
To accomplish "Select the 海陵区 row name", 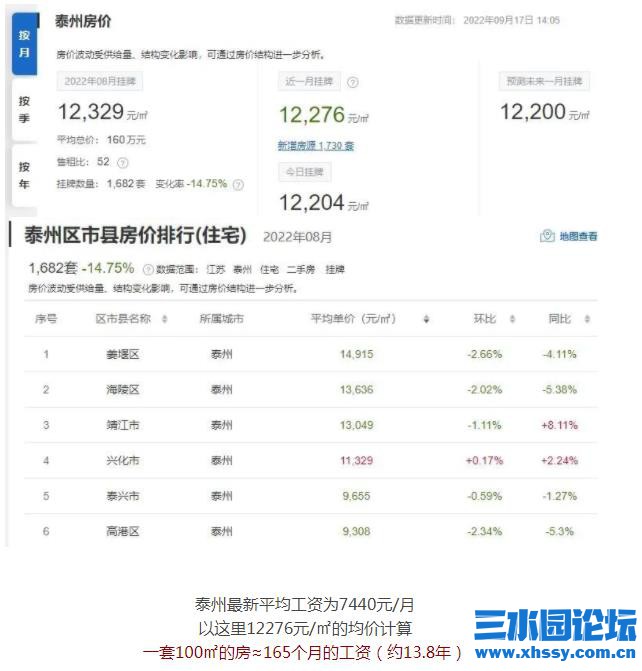I will pyautogui.click(x=123, y=390).
